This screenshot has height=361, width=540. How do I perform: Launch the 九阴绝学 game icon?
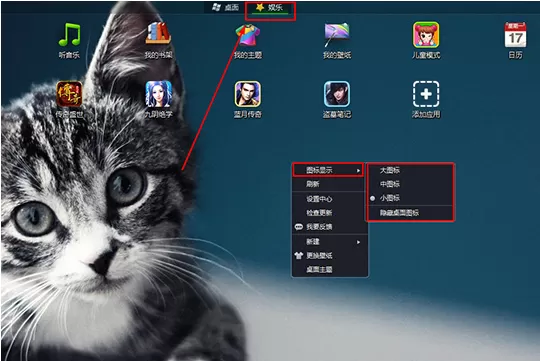pos(158,94)
